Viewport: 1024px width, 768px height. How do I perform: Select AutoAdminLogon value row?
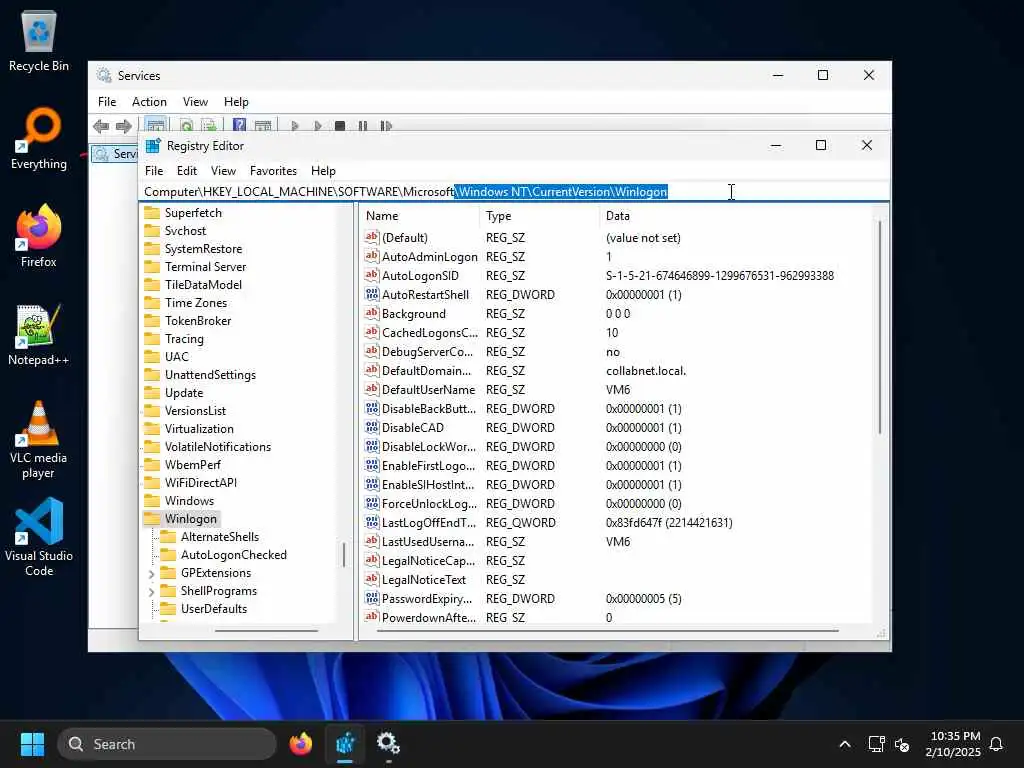click(617, 257)
